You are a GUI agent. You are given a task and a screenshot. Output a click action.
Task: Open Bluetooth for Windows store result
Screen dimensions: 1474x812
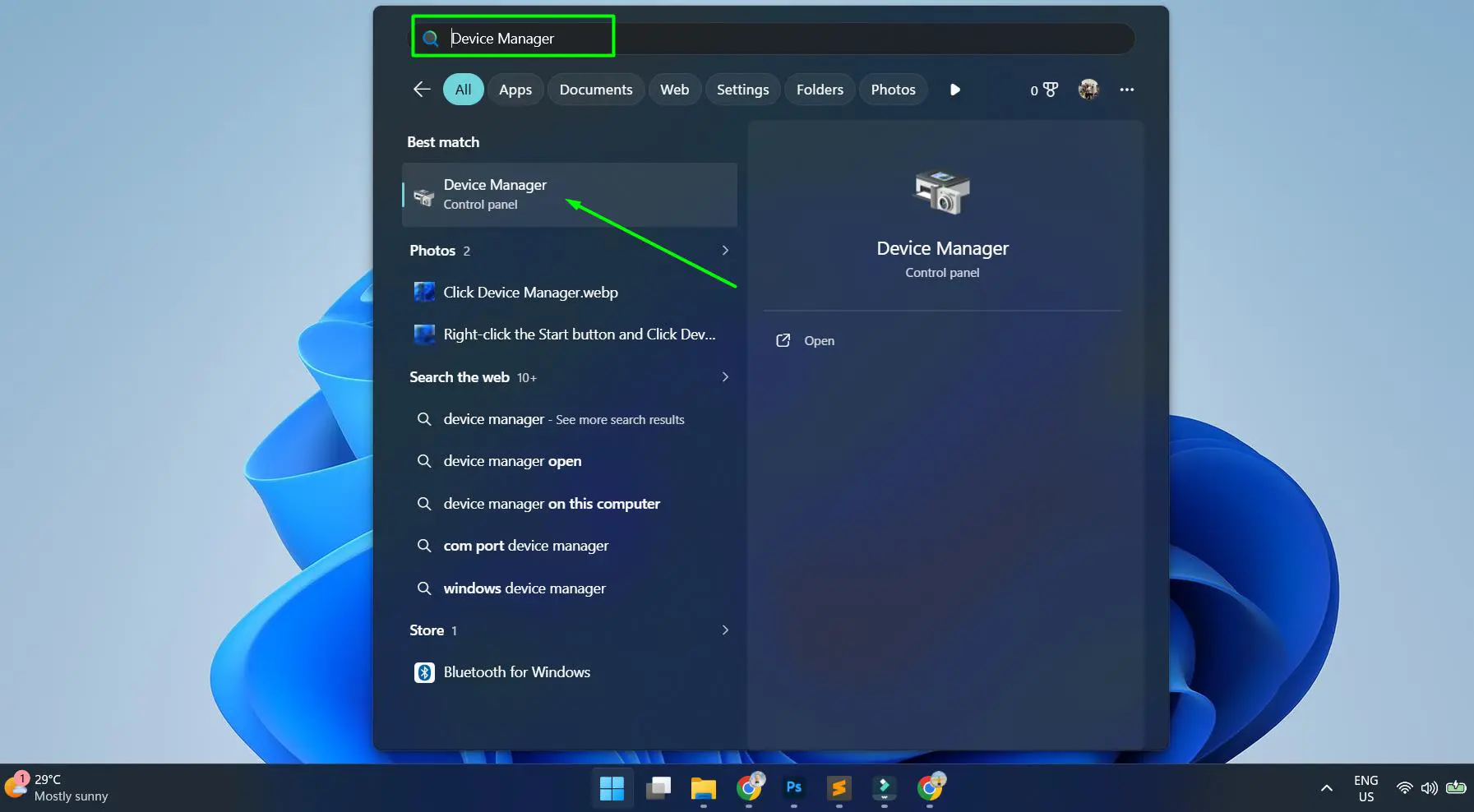[x=516, y=671]
